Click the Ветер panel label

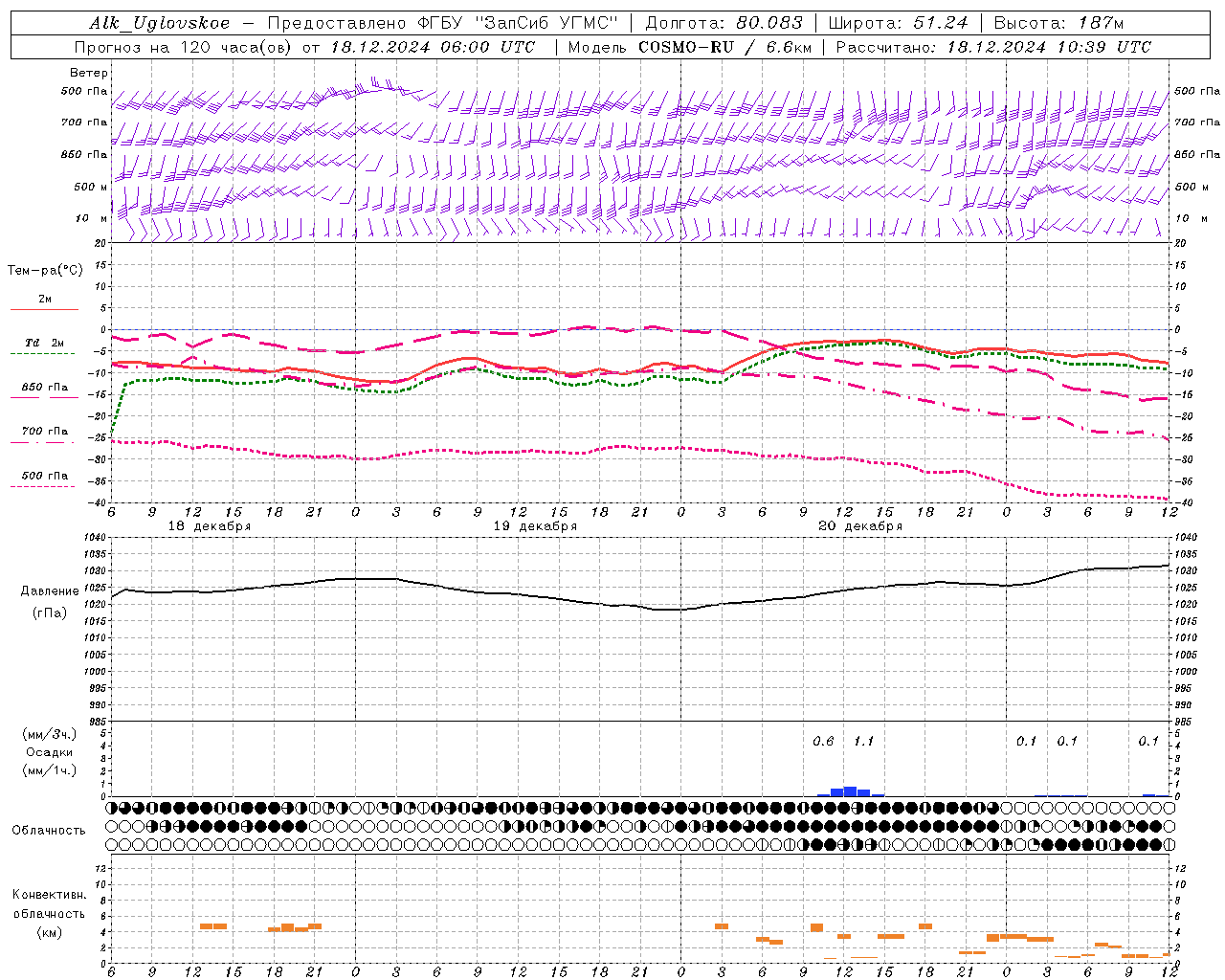pos(89,73)
